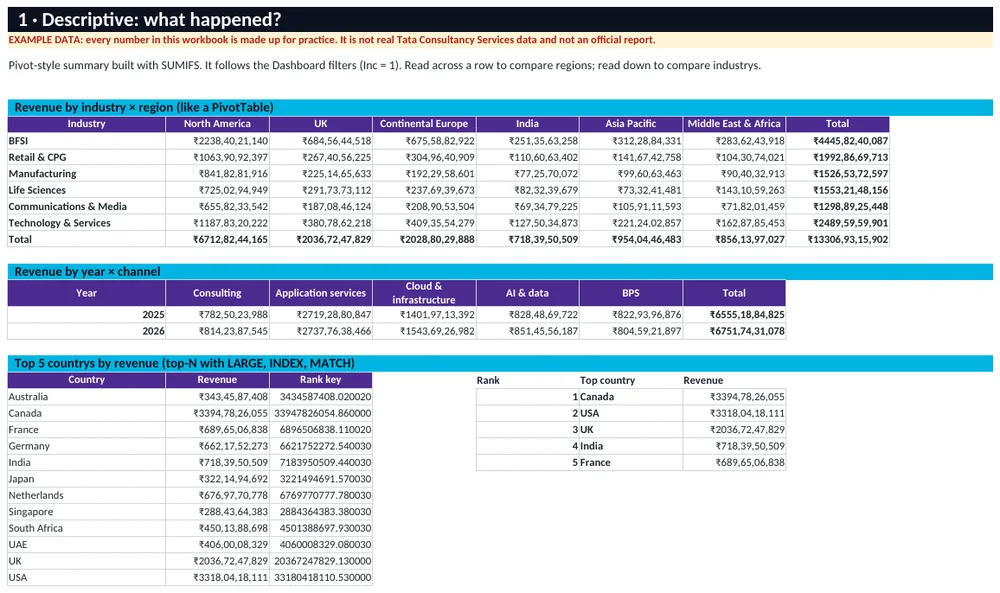Select Technology & Services total ₹2489,59,59,901

point(837,223)
